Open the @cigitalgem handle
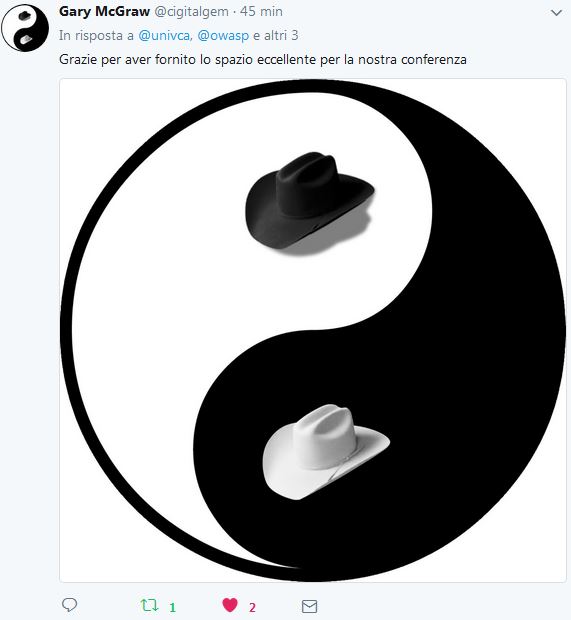Screen dimensions: 571x620 (191, 11)
